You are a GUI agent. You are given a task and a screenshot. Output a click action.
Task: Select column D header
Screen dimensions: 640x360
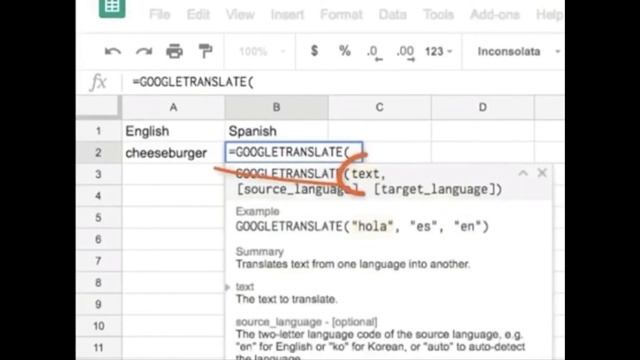coord(482,107)
